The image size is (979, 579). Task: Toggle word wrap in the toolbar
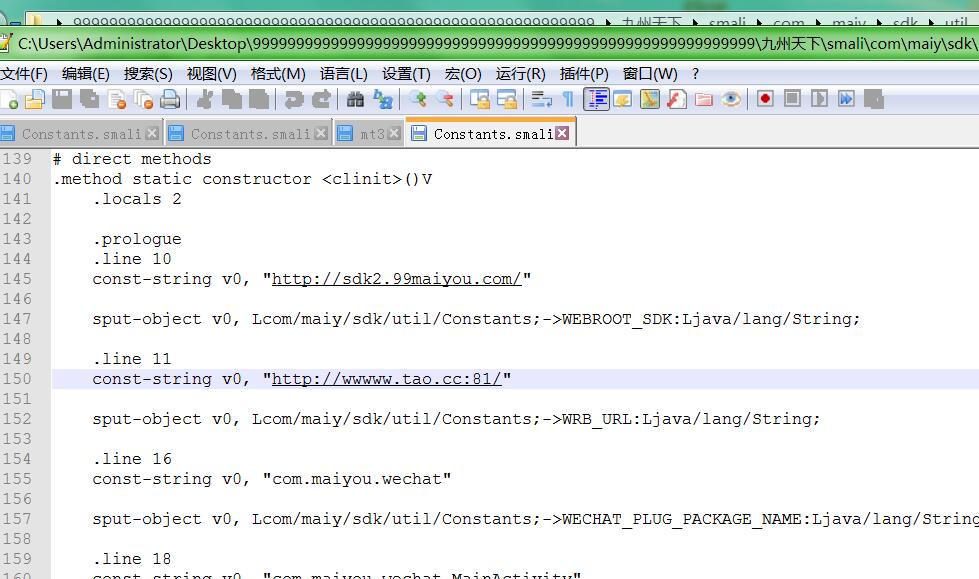(541, 99)
